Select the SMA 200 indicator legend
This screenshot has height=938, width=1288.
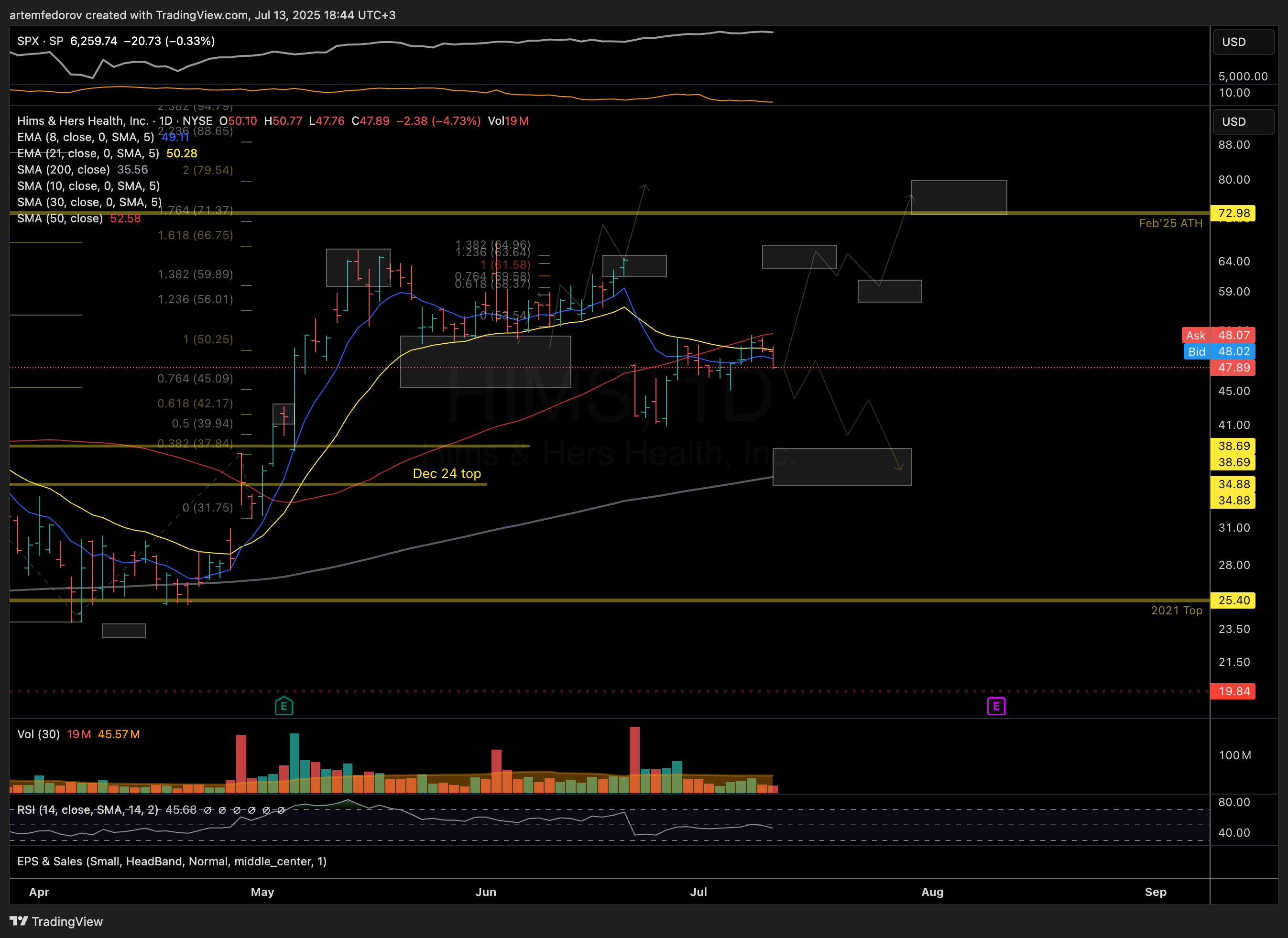coord(64,170)
